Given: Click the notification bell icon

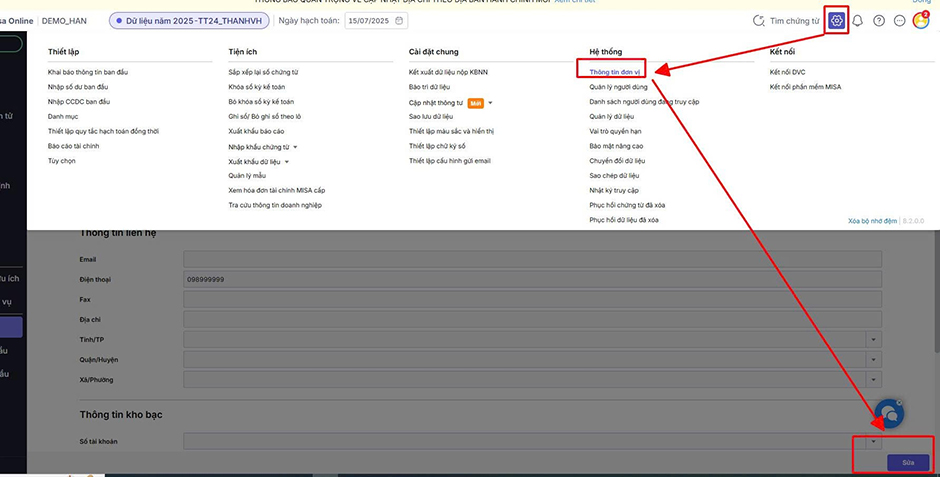Looking at the screenshot, I should [x=857, y=20].
